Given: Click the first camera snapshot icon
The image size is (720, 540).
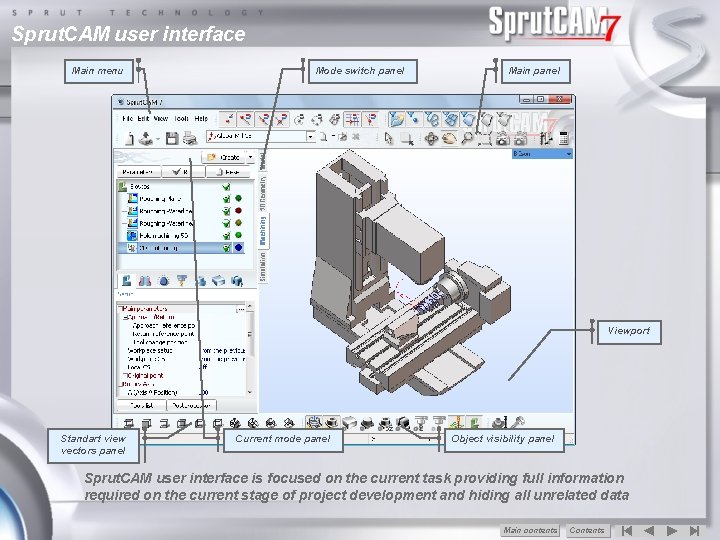Looking at the screenshot, I should [x=503, y=138].
